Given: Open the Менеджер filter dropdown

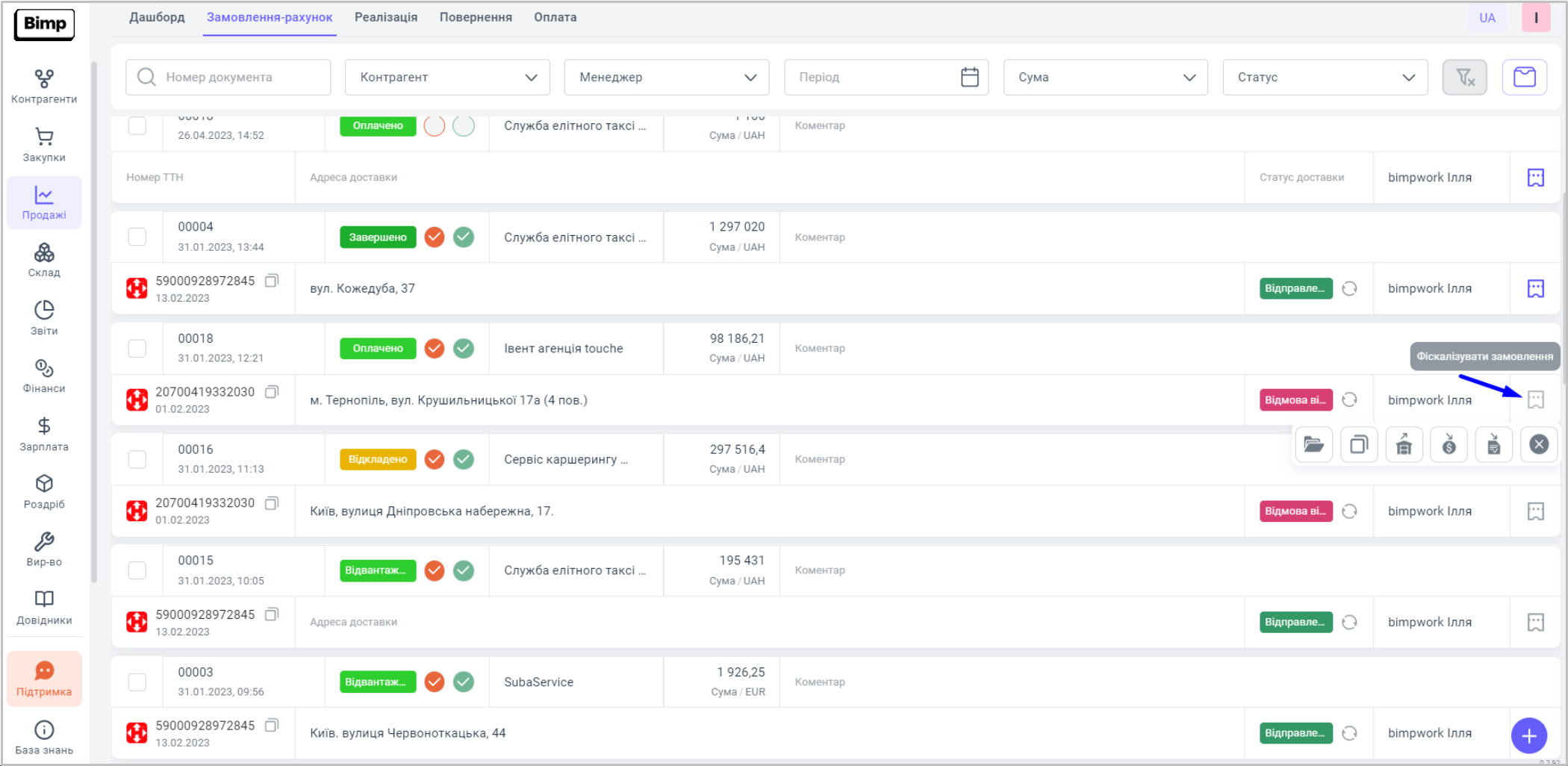Looking at the screenshot, I should pyautogui.click(x=666, y=77).
